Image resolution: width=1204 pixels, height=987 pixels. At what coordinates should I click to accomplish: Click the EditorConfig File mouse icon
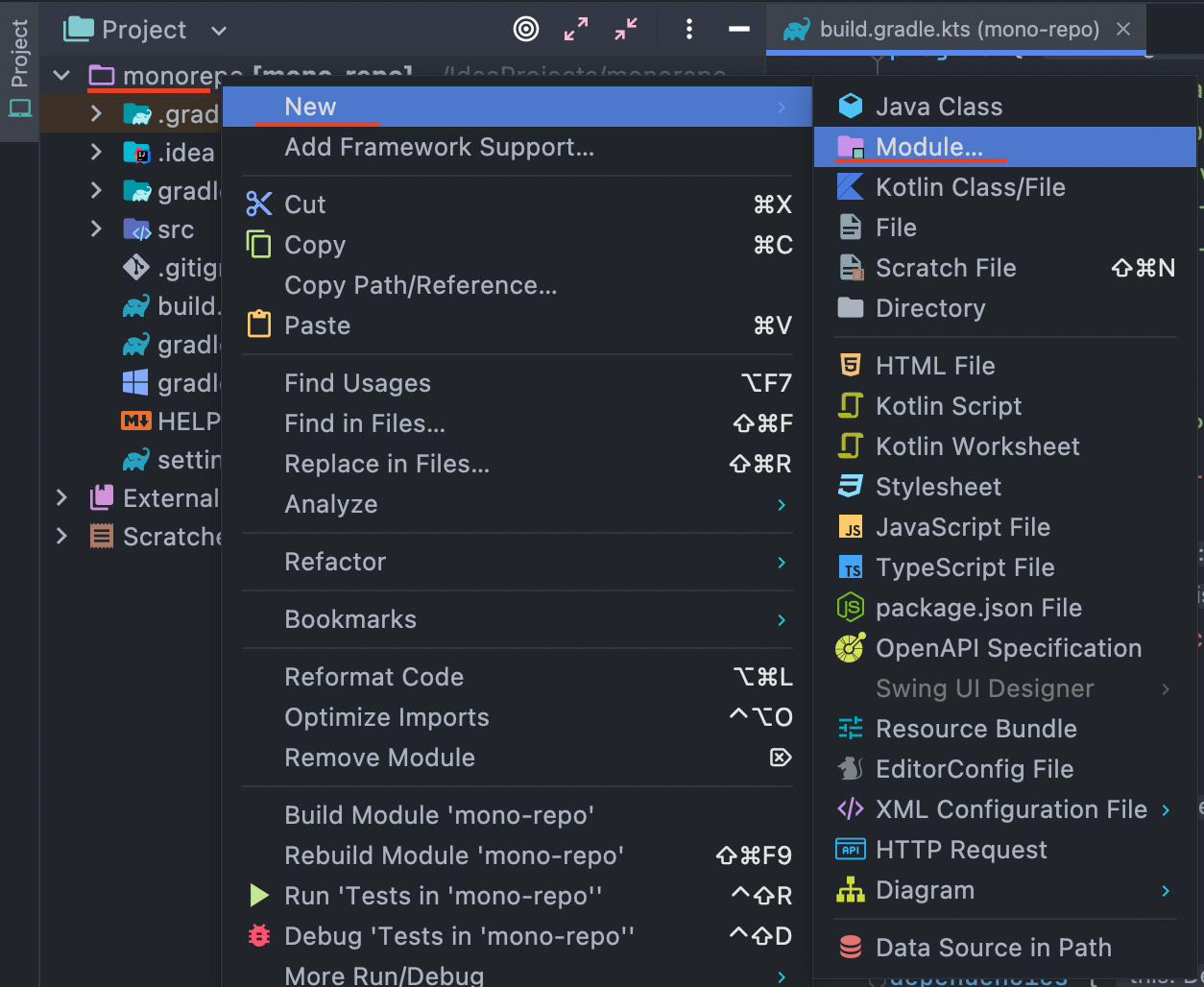[851, 769]
